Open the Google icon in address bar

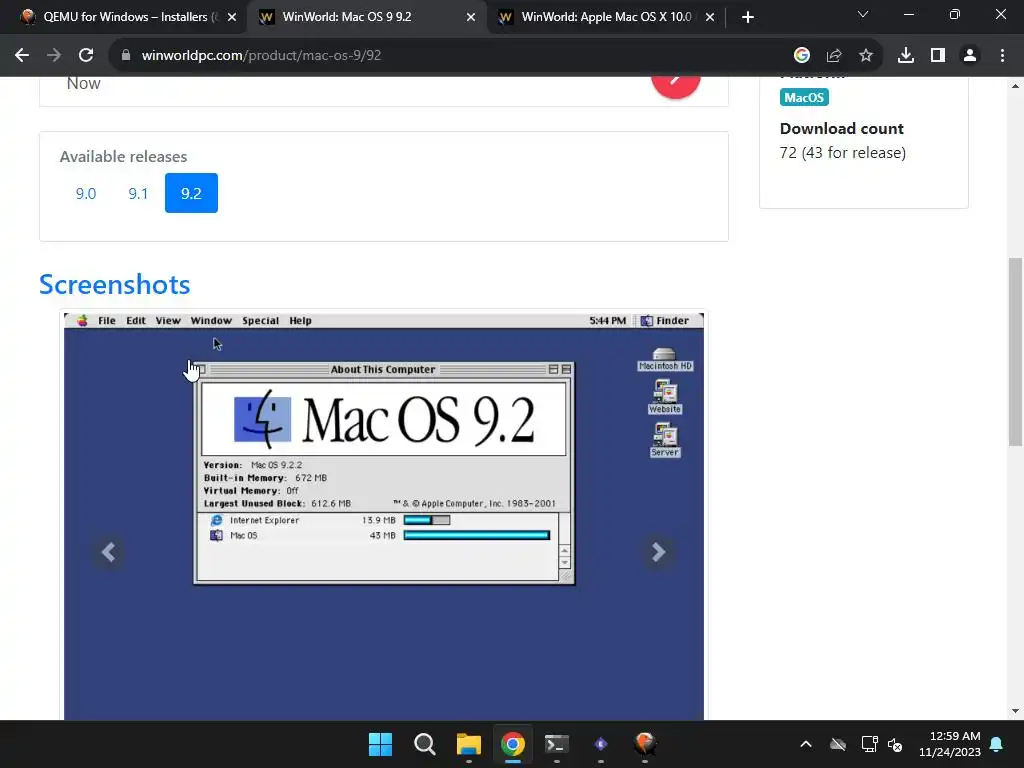point(801,56)
